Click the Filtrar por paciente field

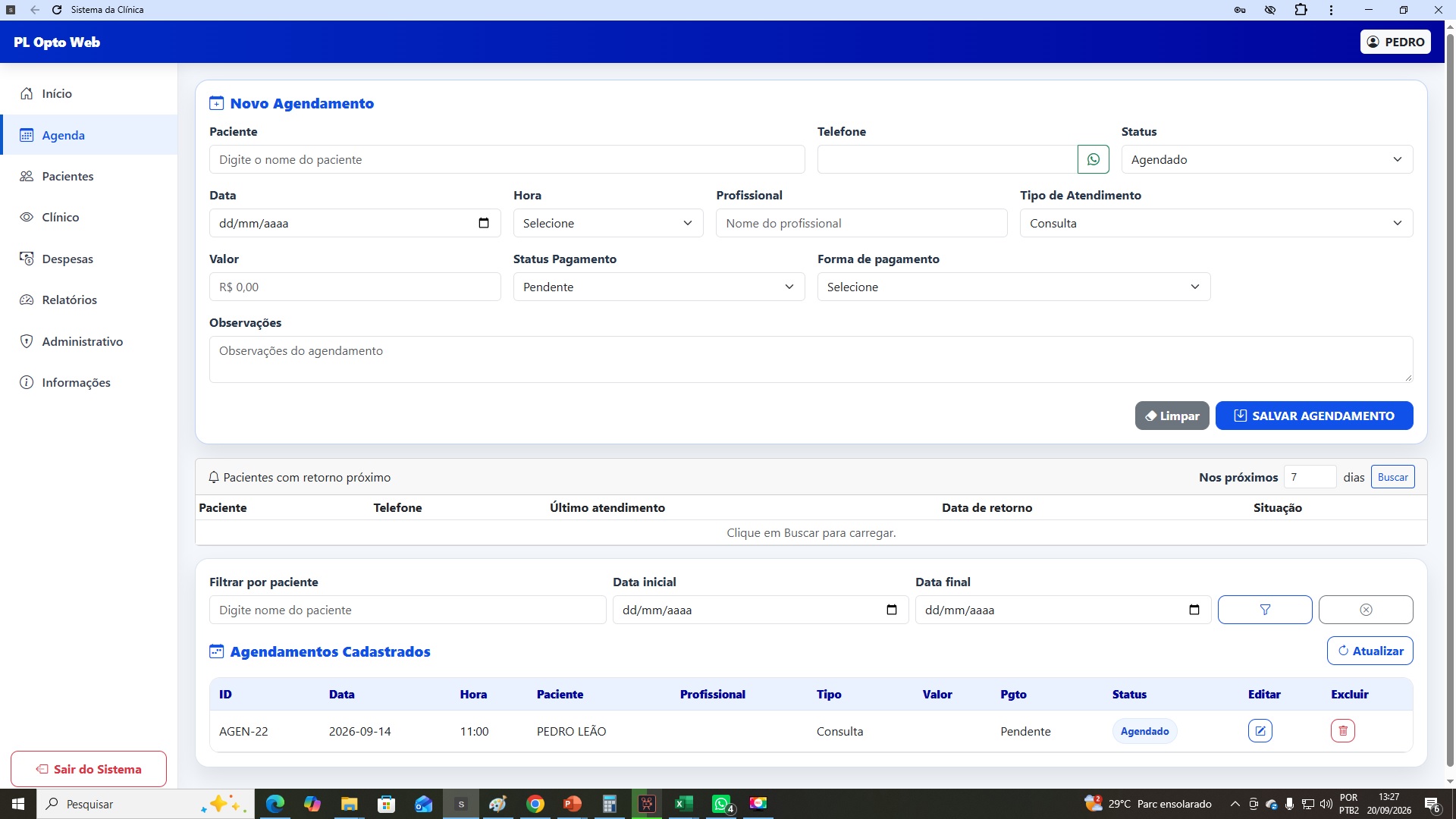coord(408,610)
